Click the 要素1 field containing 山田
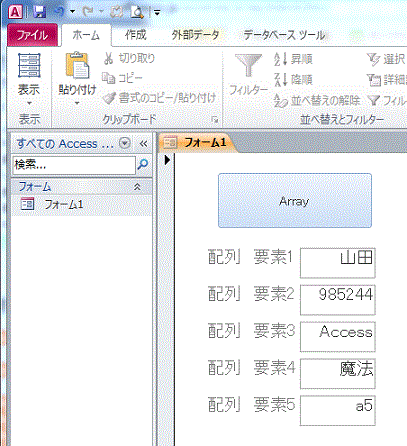The image size is (407, 446). coord(338,263)
